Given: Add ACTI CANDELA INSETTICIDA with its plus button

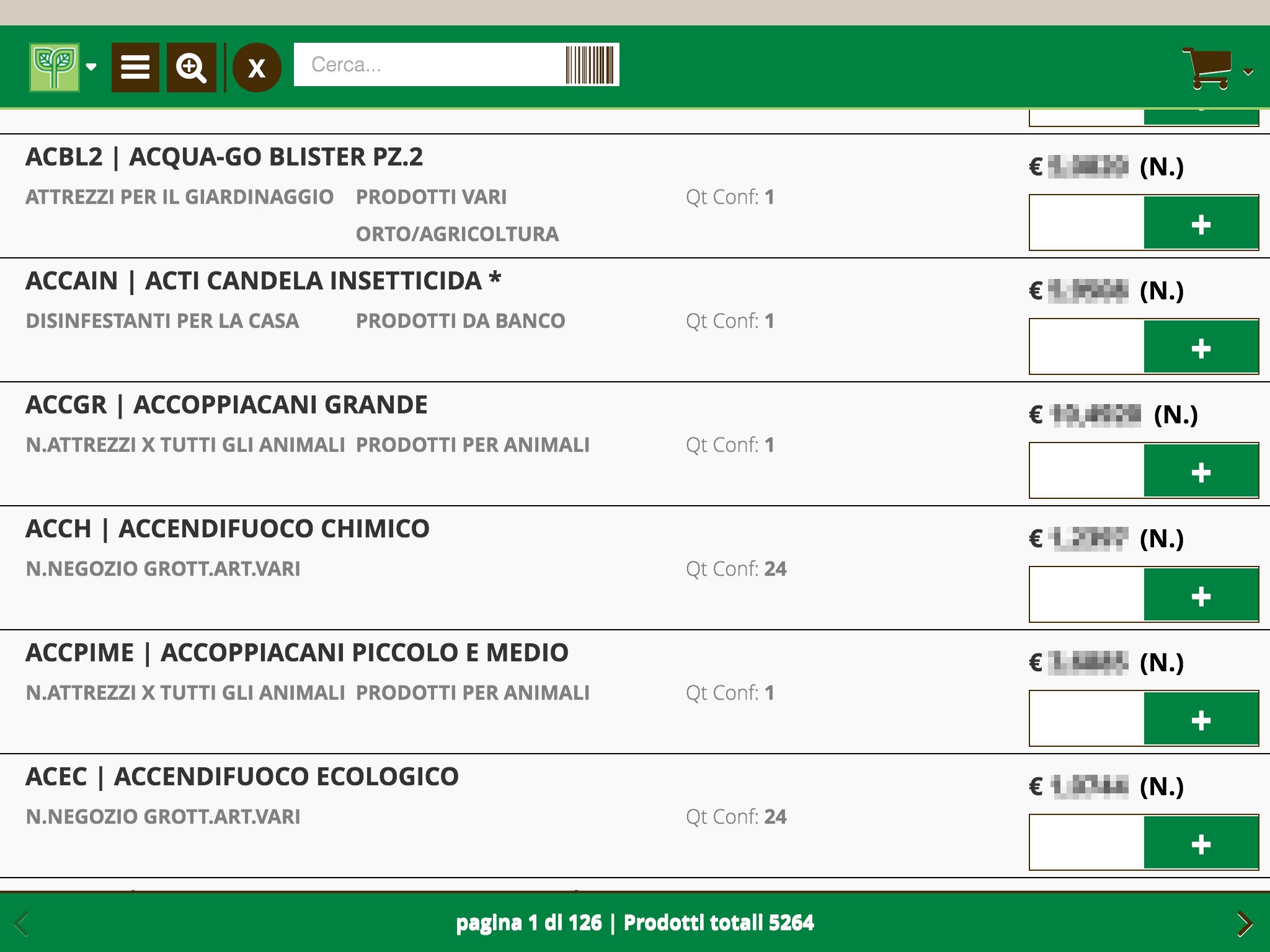Looking at the screenshot, I should (x=1201, y=347).
